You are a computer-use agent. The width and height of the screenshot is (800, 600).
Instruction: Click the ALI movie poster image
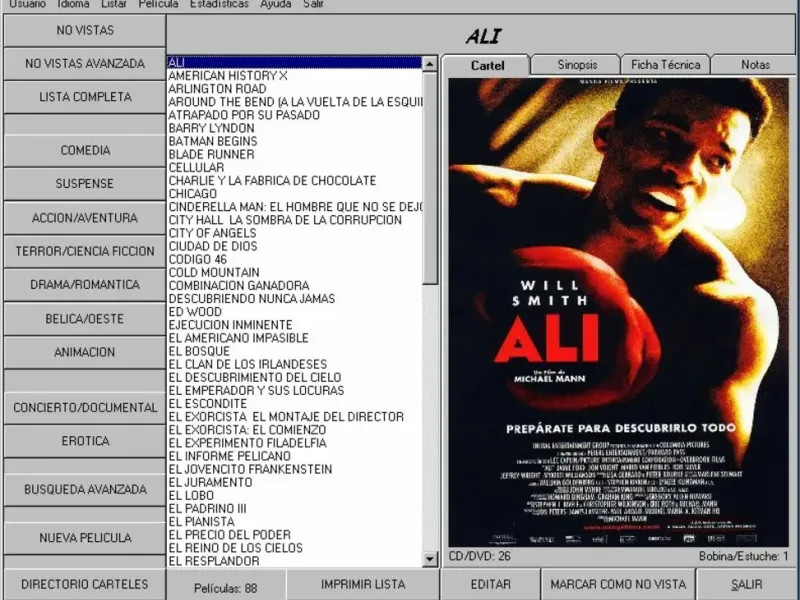point(618,312)
